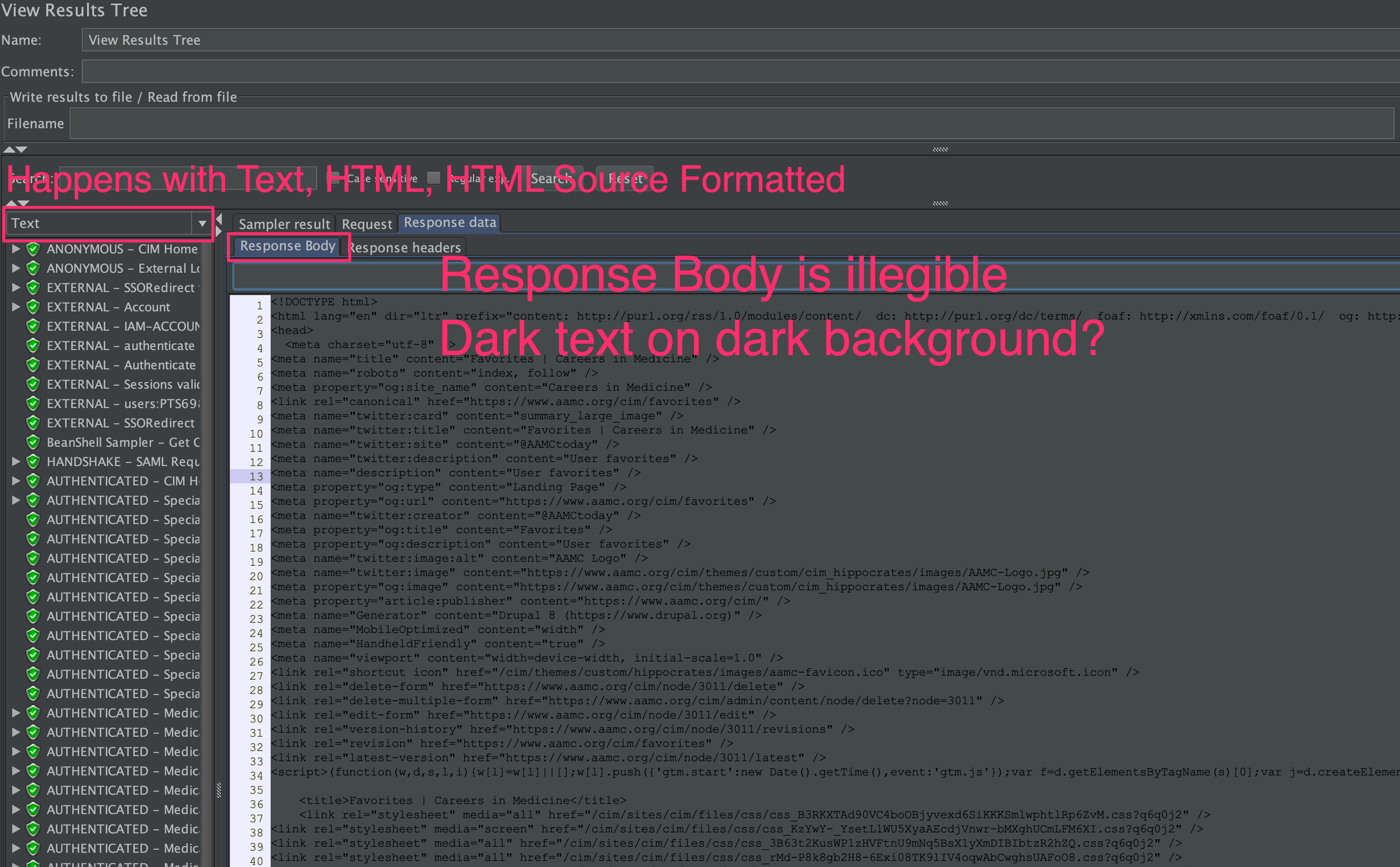The width and height of the screenshot is (1400, 867).
Task: Select EXTERNAL - IAM-ACCOUNT tree item
Action: pyautogui.click(x=123, y=326)
